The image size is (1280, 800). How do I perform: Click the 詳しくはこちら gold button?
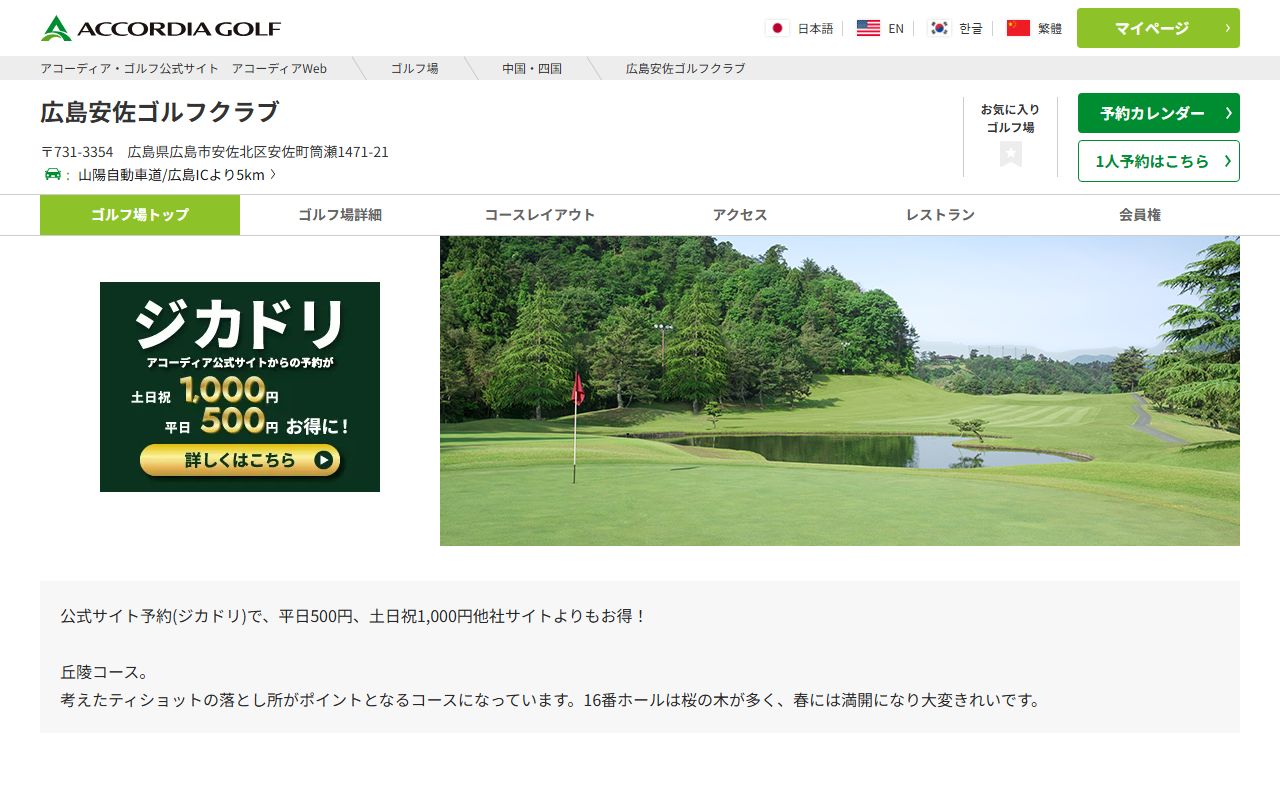click(x=240, y=460)
